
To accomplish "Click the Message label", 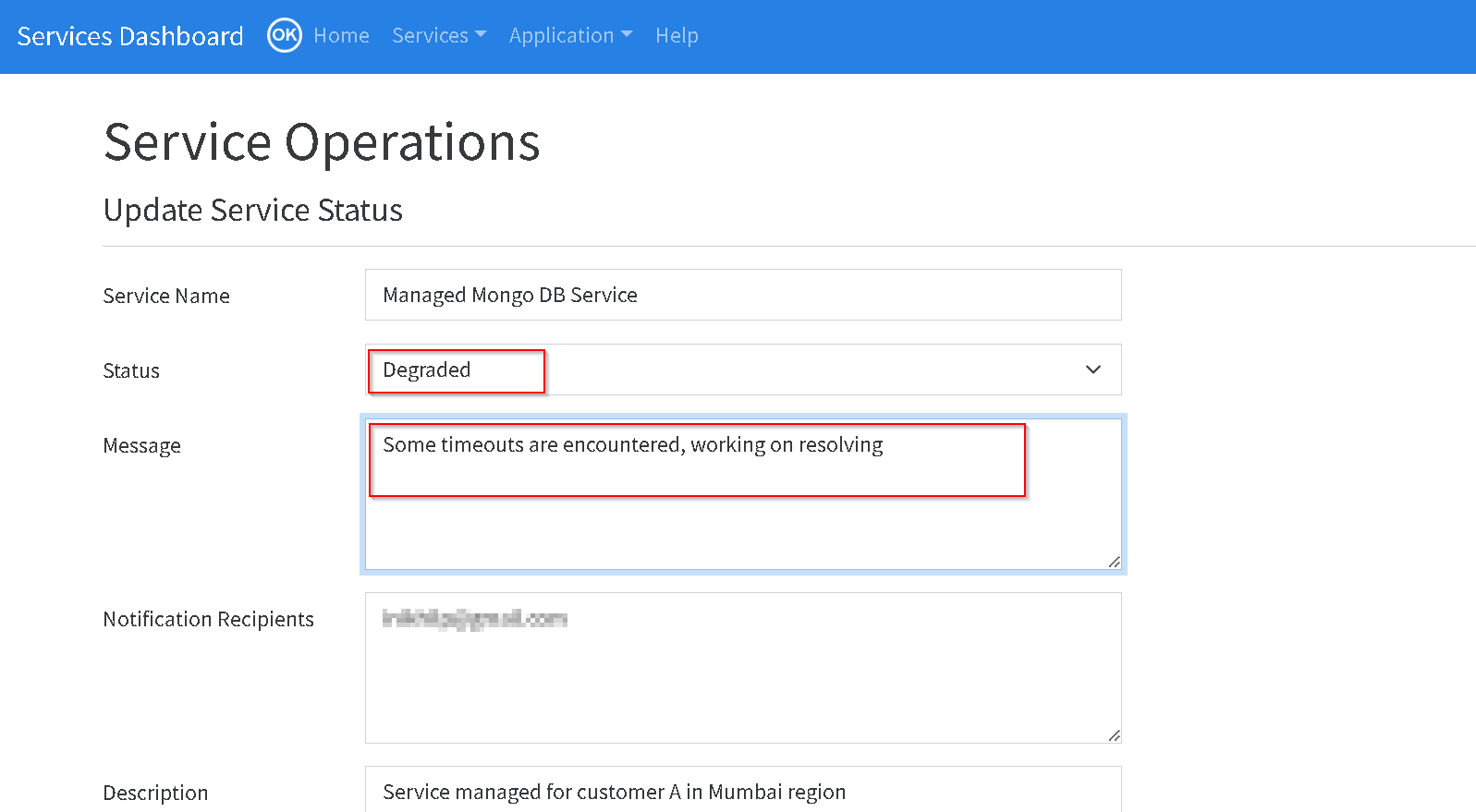I will [x=142, y=445].
